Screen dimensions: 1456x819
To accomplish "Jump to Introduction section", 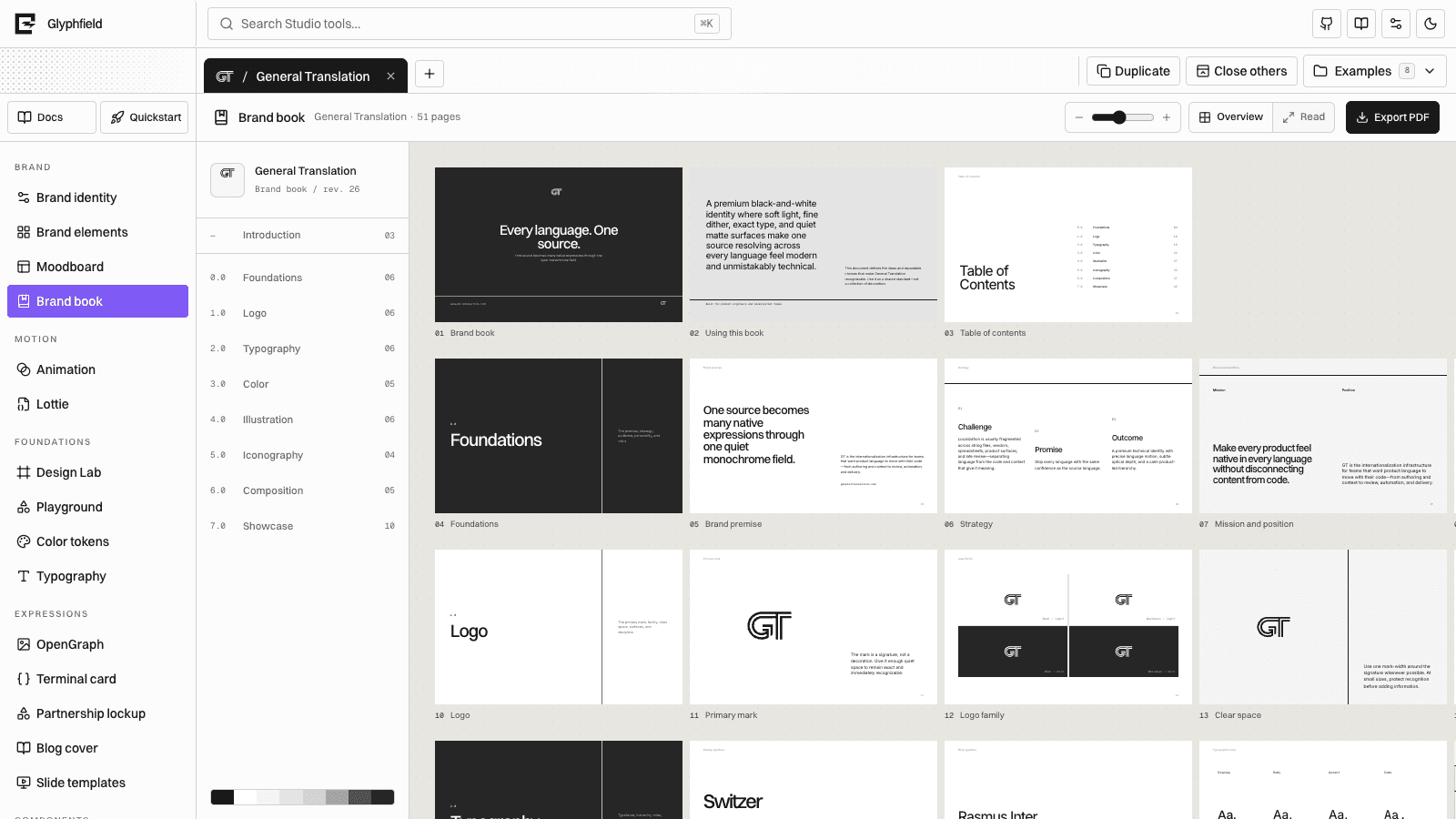I will (x=302, y=235).
